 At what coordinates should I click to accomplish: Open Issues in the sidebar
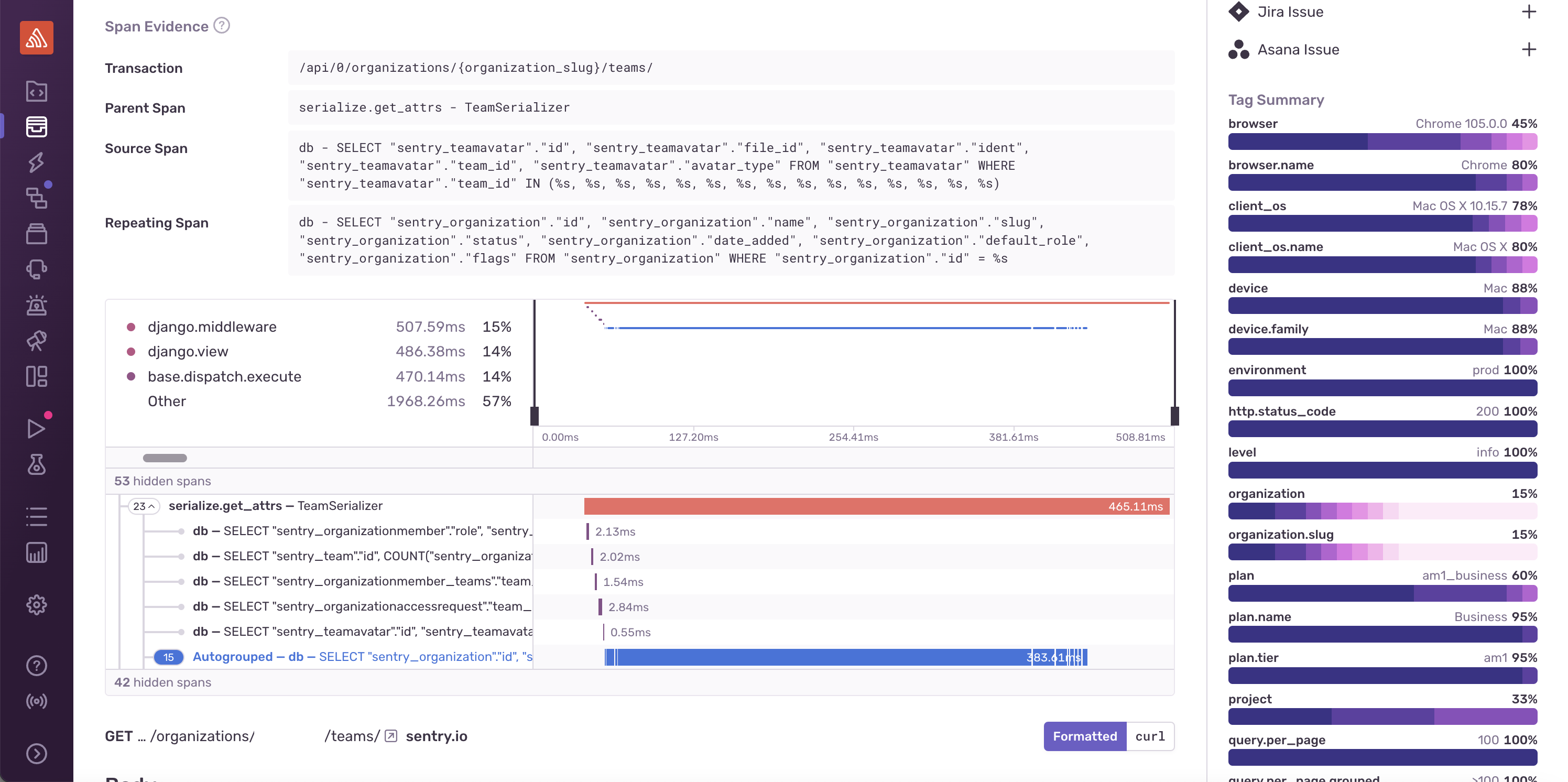coord(37,127)
